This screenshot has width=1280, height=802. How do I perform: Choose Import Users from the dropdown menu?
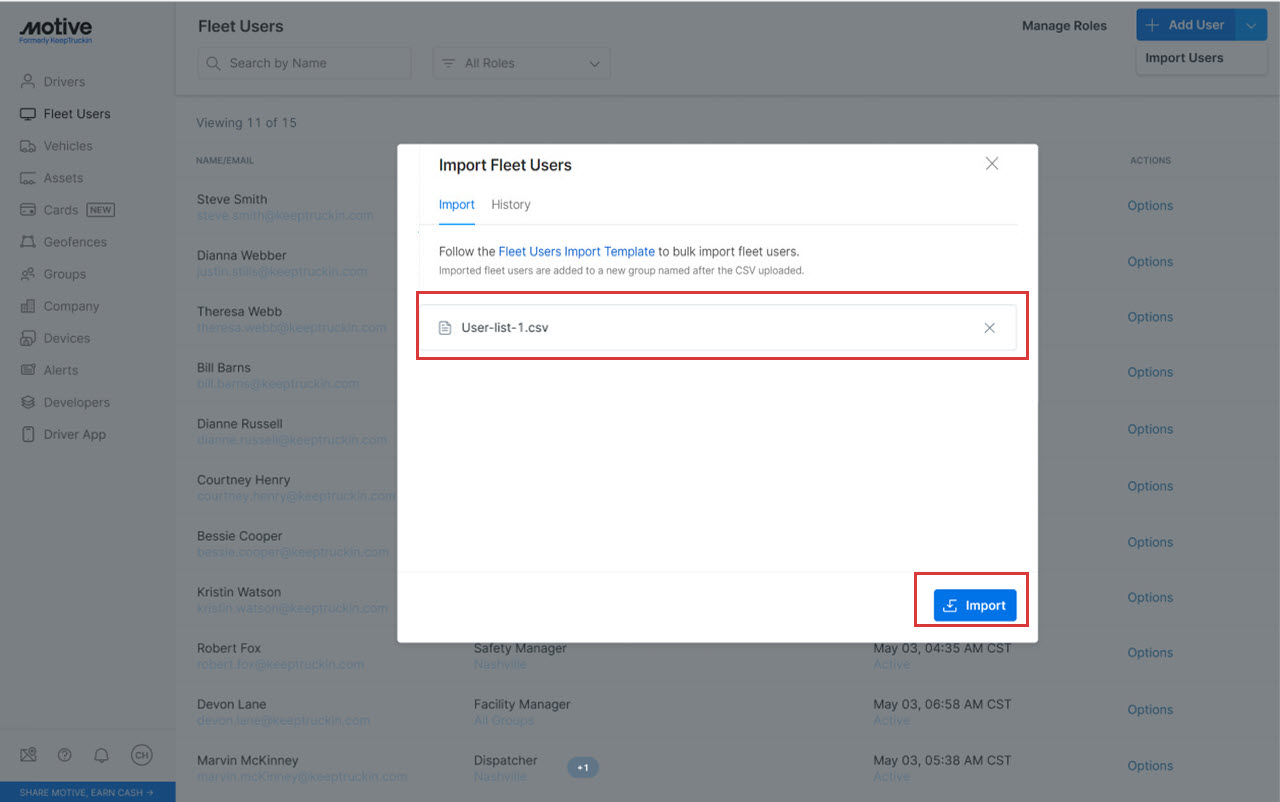pos(1185,58)
